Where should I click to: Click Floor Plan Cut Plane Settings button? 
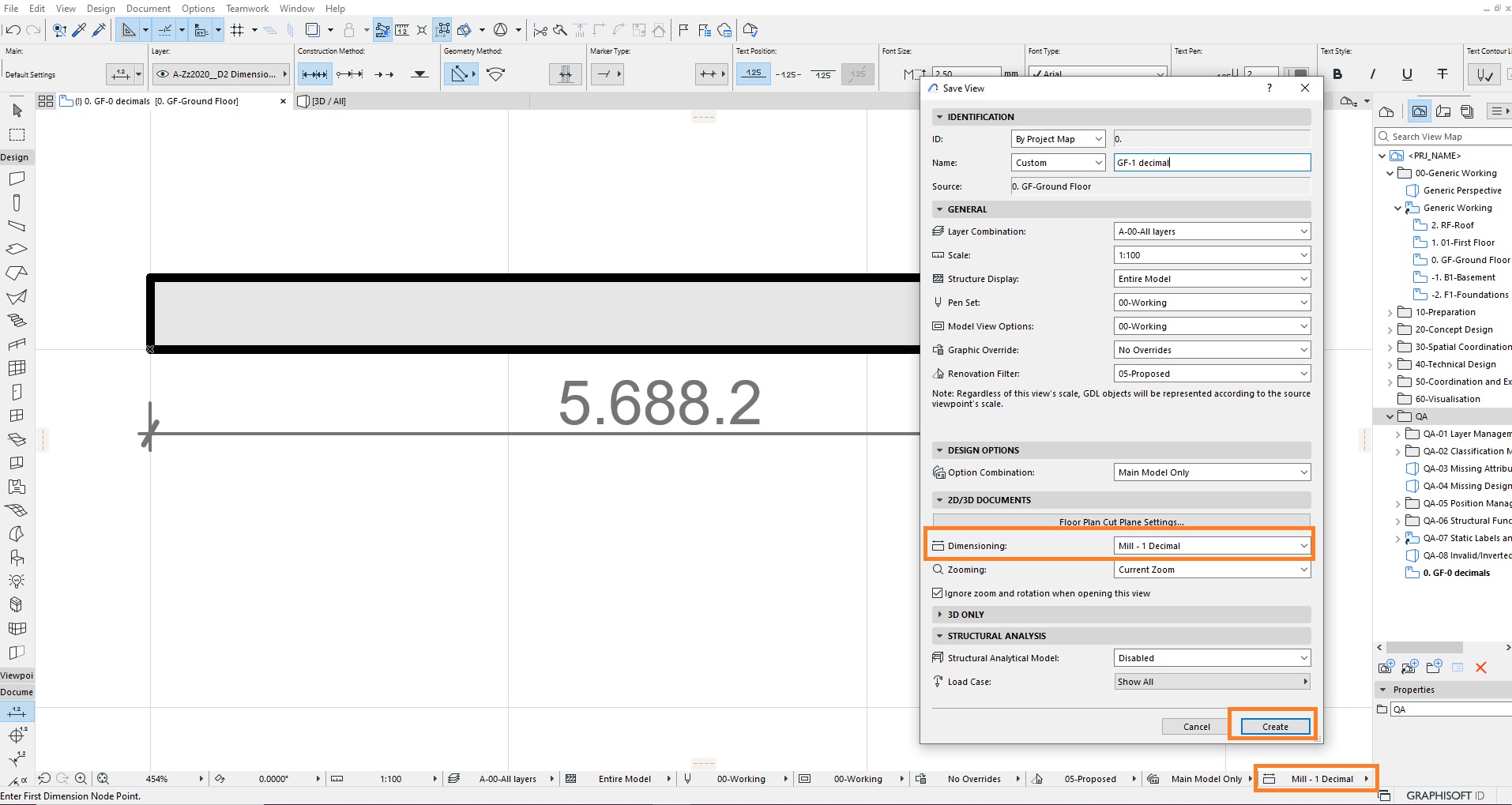(1121, 522)
